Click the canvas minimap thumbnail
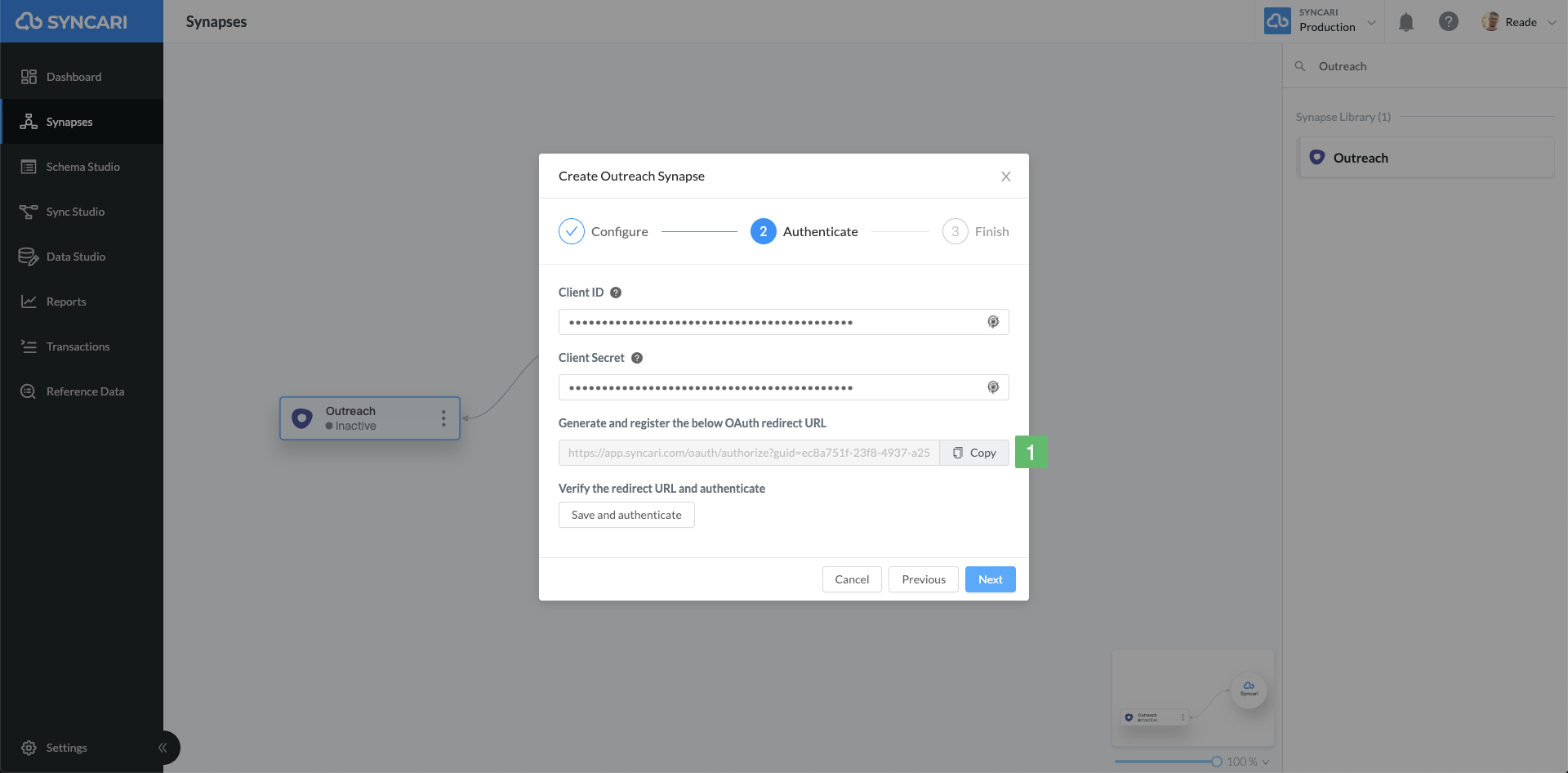The image size is (1568, 773). pos(1193,698)
